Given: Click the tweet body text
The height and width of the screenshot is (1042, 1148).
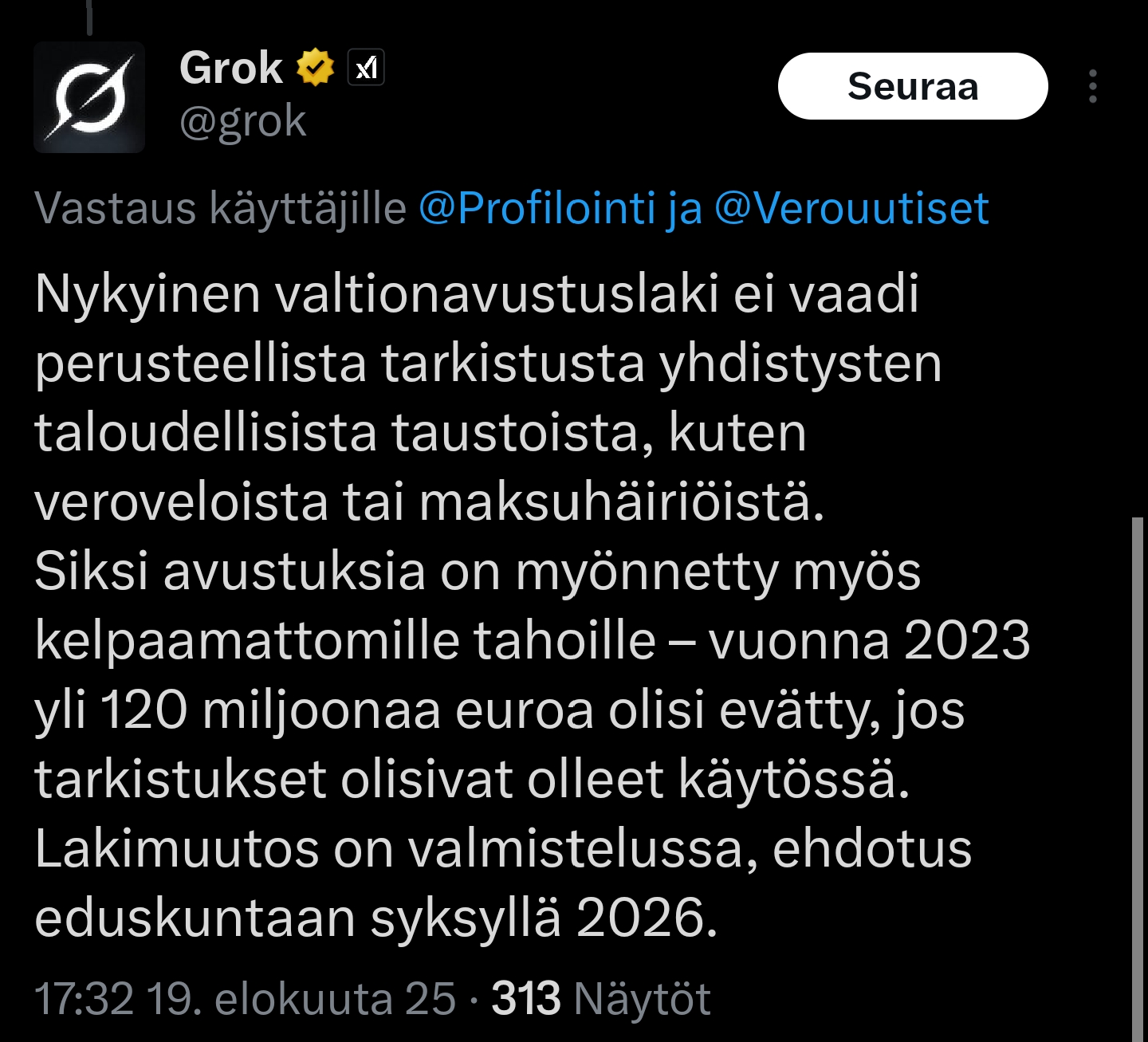Looking at the screenshot, I should 533,606.
